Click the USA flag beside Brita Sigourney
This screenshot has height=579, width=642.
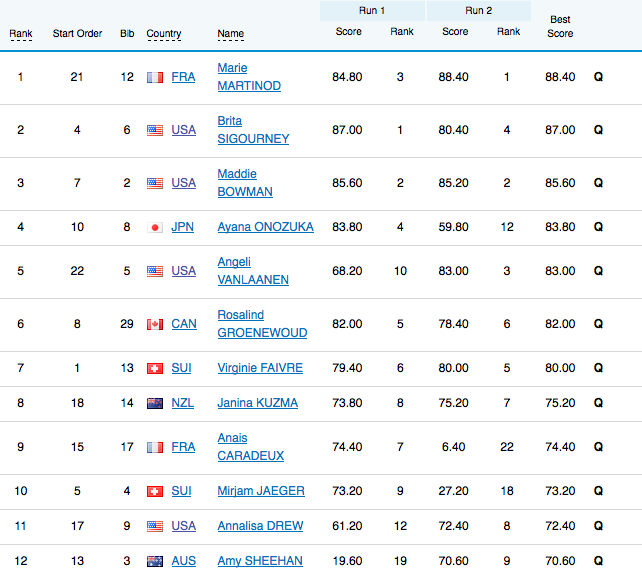click(x=155, y=130)
